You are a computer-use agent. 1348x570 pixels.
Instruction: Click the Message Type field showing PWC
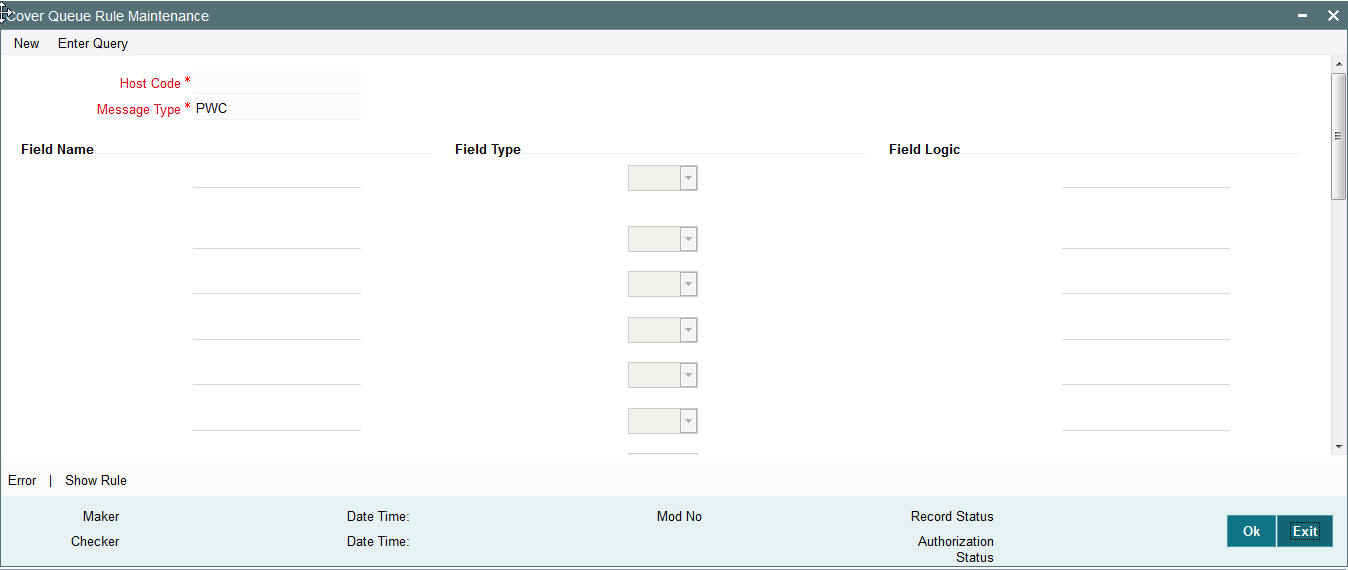pyautogui.click(x=277, y=109)
